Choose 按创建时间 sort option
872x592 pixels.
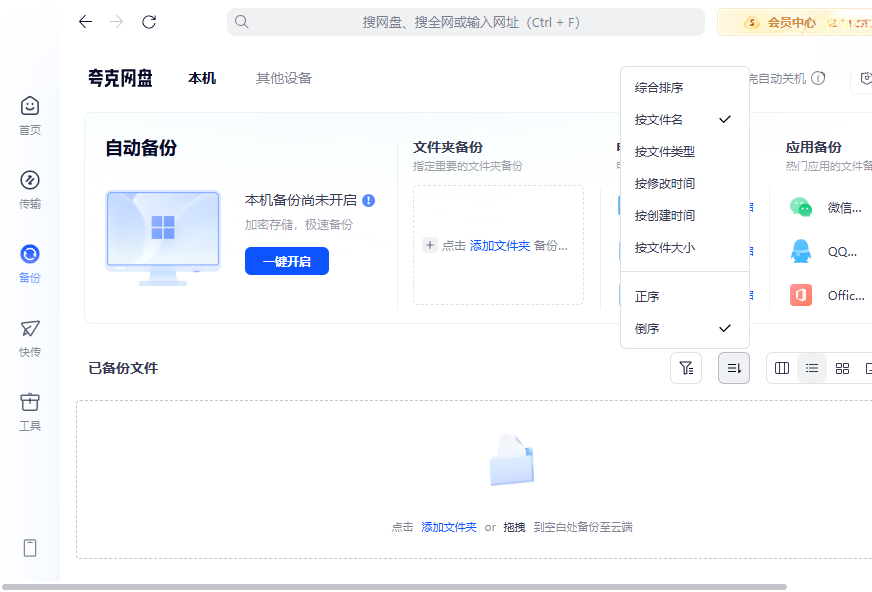tap(685, 216)
